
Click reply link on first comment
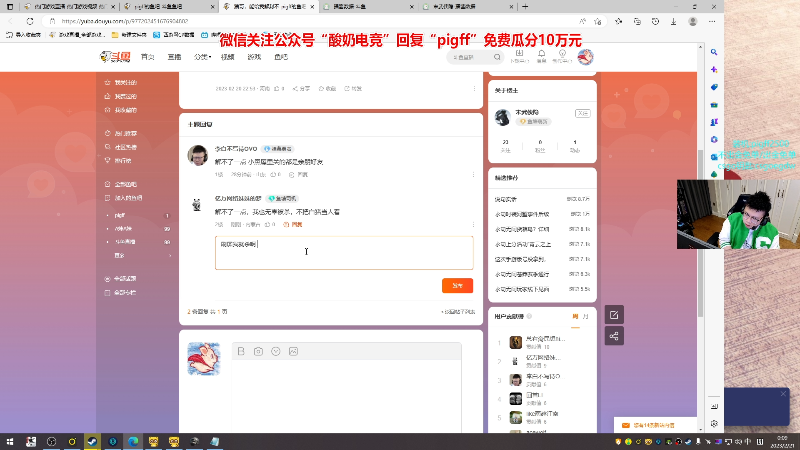298,174
